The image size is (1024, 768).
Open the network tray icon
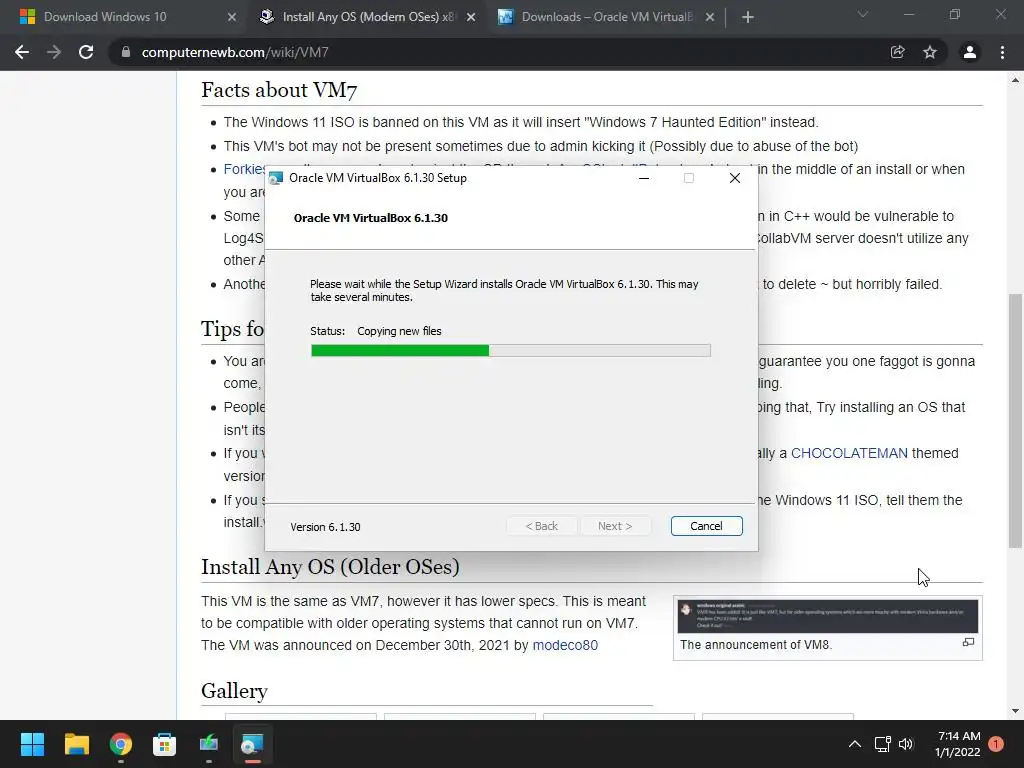click(882, 744)
